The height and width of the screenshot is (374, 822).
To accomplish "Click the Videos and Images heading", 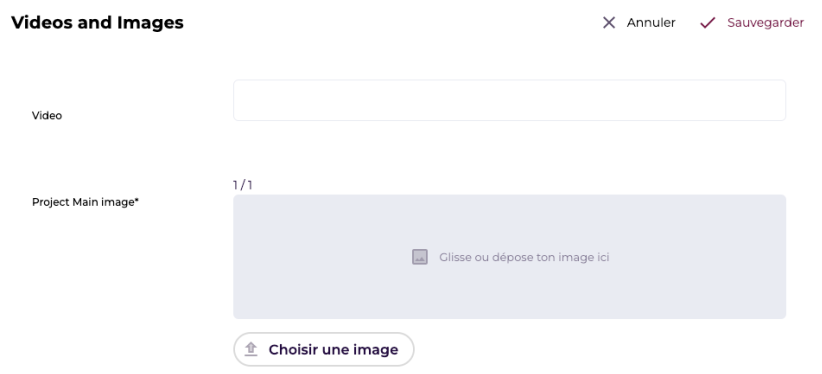I will [x=98, y=23].
